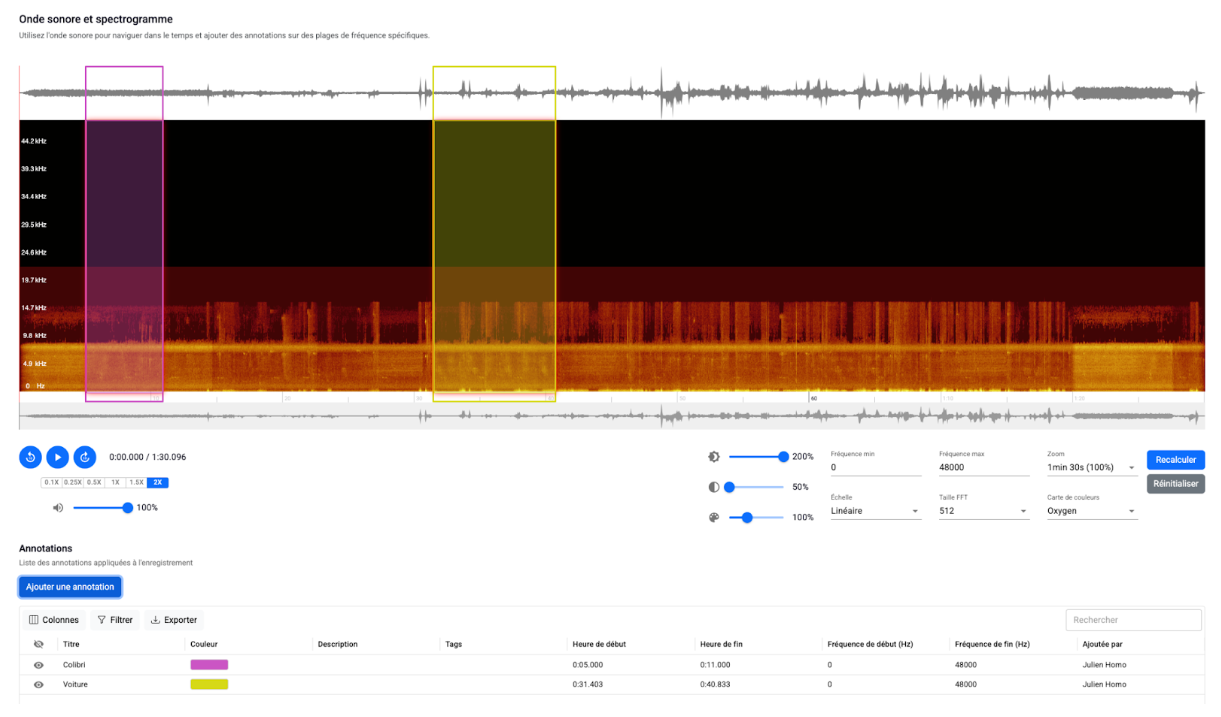Screen dimensions: 1221x717
Task: Open the Carte de couleurs dropdown
Action: [x=1091, y=511]
